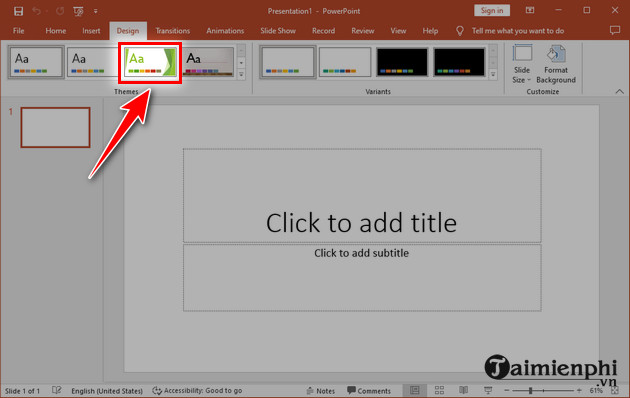Expand the full Themes gallery
The width and height of the screenshot is (630, 398).
241,74
